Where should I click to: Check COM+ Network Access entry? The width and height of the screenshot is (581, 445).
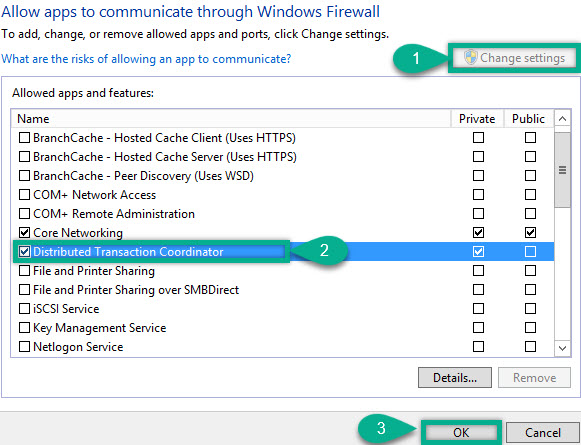tap(24, 195)
